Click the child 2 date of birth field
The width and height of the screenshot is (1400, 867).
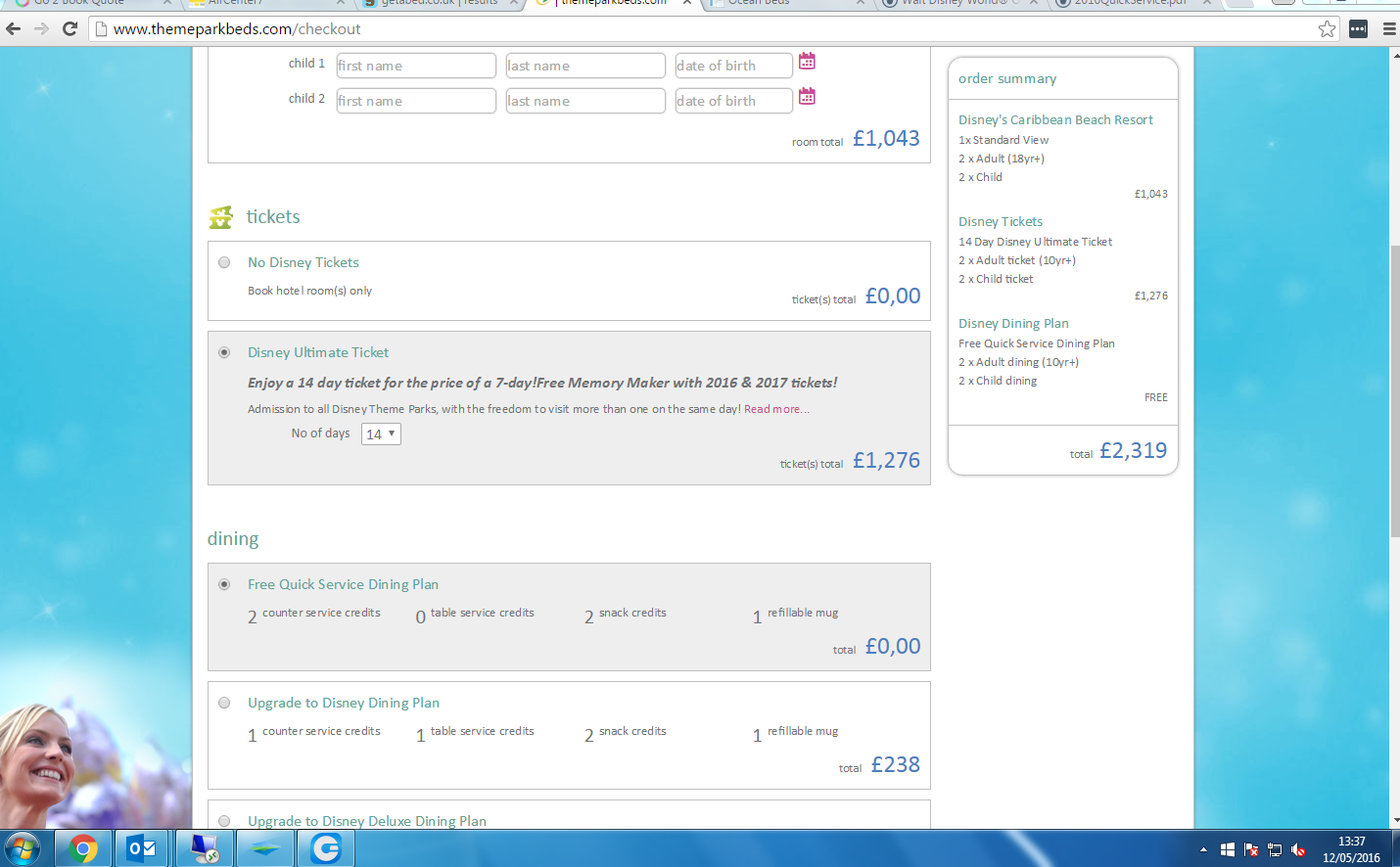point(734,101)
